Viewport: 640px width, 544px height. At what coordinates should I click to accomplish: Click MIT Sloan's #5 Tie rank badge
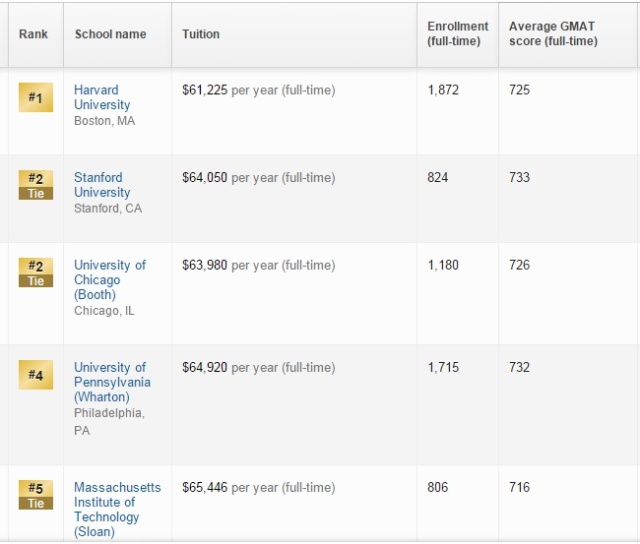pos(35,495)
